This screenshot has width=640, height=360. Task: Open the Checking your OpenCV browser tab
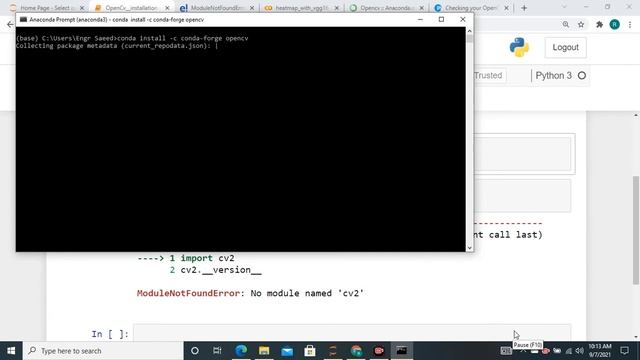pyautogui.click(x=471, y=8)
